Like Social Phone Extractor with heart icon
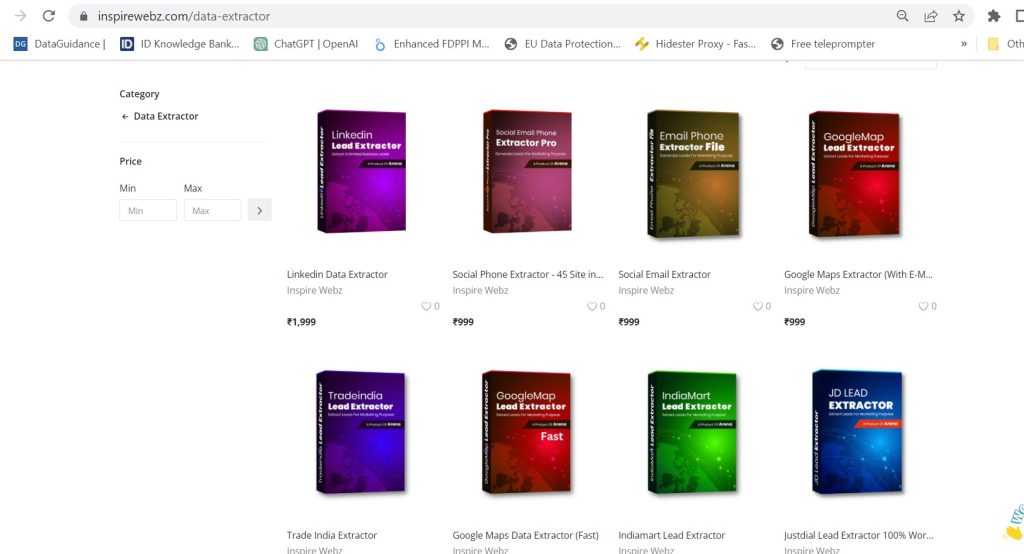The width and height of the screenshot is (1024, 554). 592,306
